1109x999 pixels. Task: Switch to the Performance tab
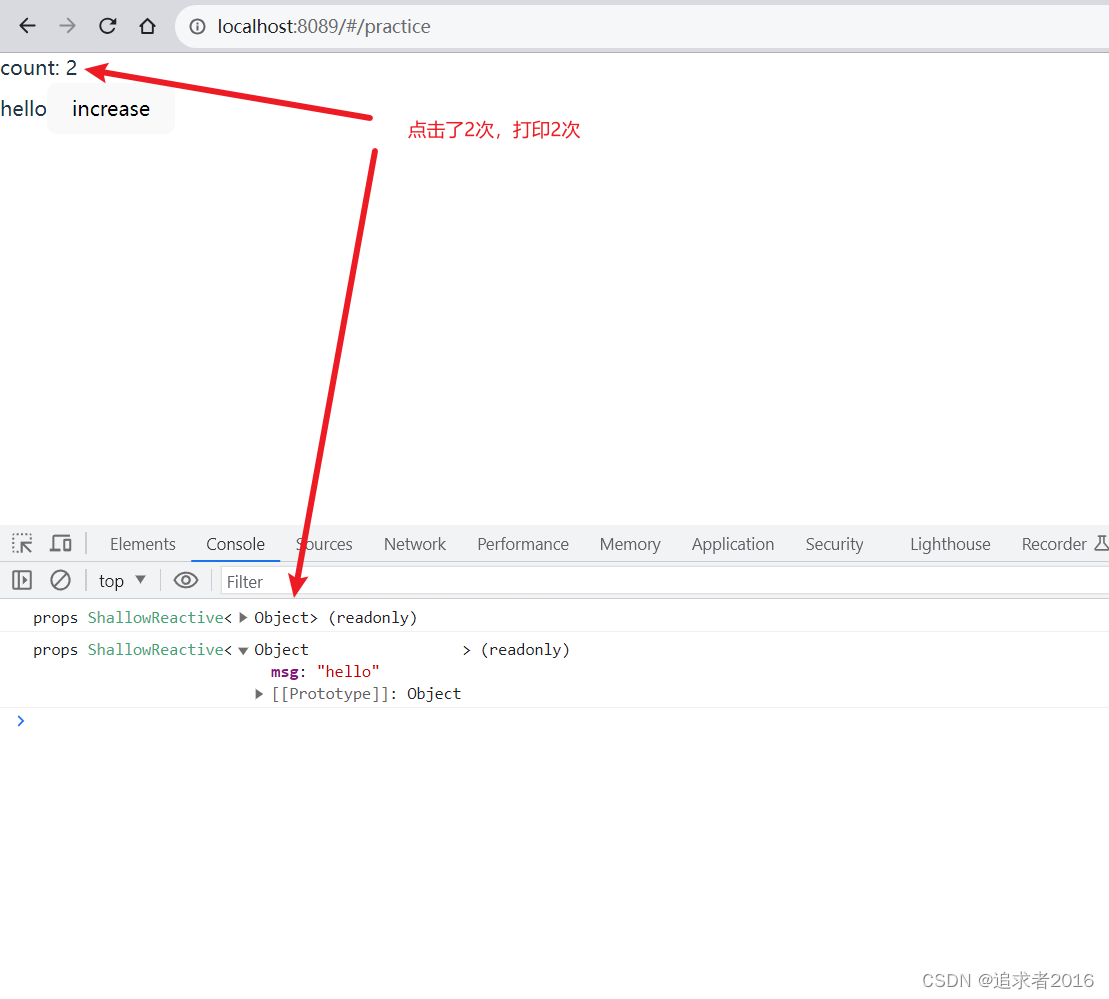tap(523, 544)
